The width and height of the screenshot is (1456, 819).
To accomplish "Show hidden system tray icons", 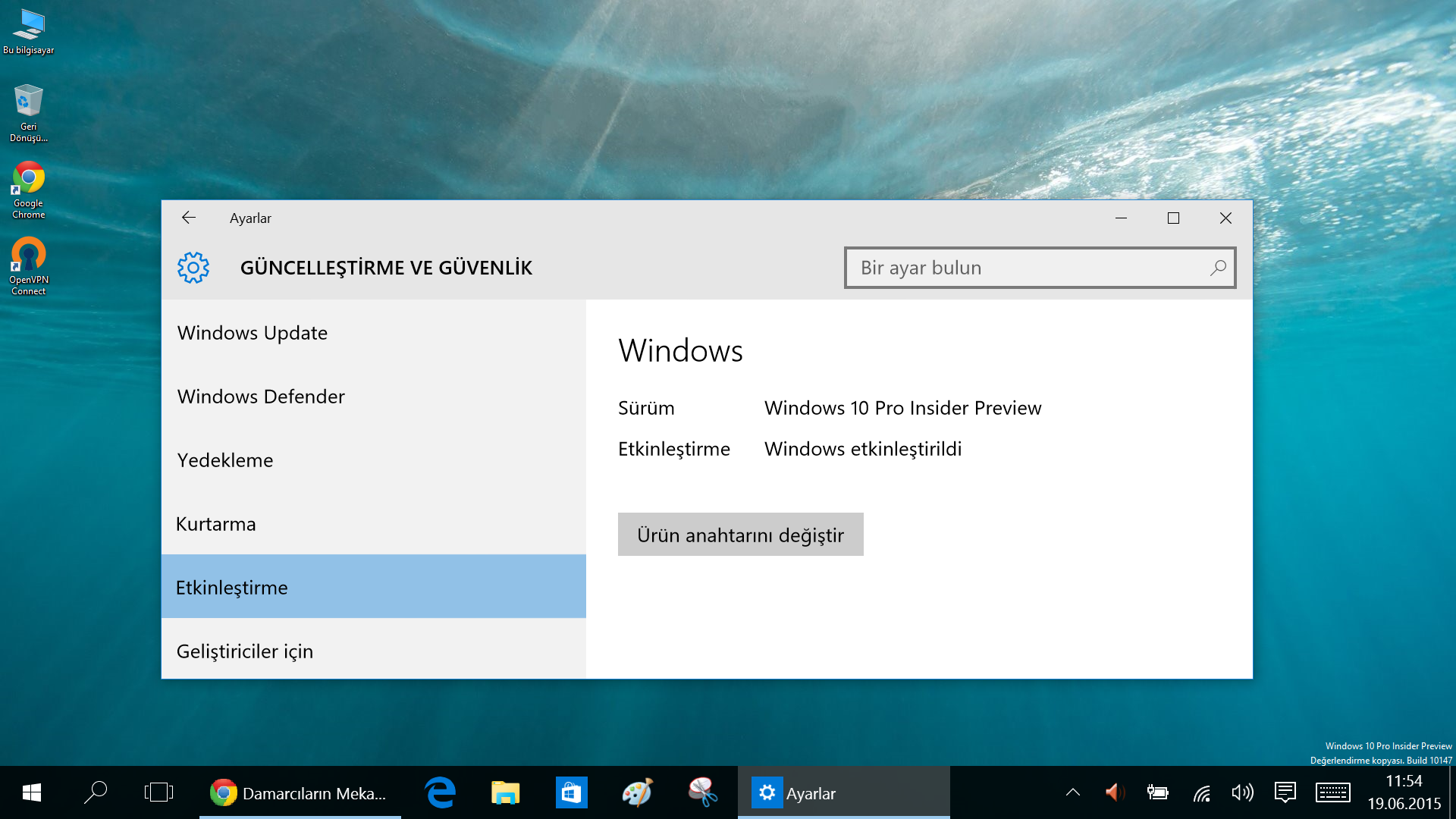I will tap(1073, 792).
